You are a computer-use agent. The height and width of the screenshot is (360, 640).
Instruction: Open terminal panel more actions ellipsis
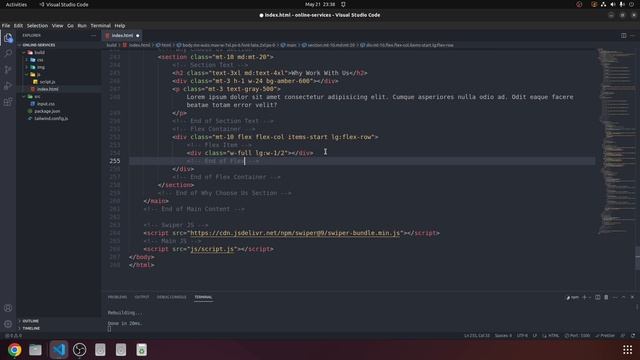click(x=615, y=297)
